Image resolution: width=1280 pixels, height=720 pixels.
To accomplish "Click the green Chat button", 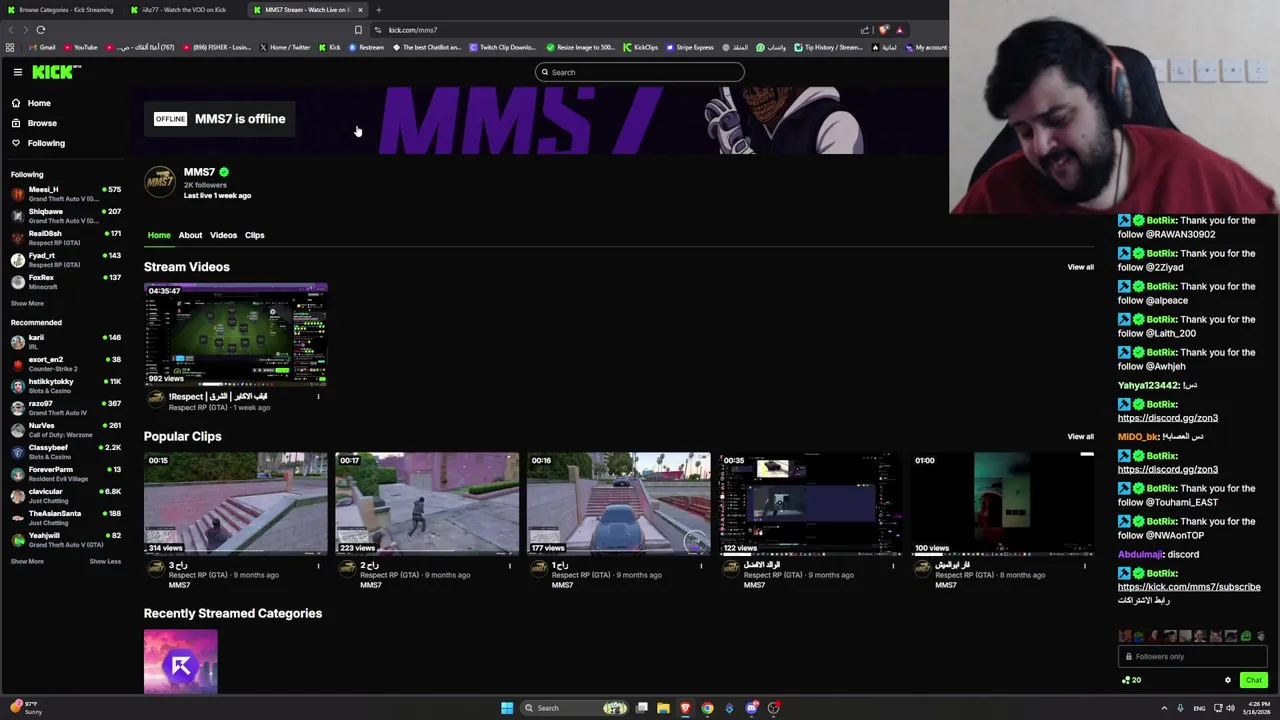I will click(x=1253, y=680).
